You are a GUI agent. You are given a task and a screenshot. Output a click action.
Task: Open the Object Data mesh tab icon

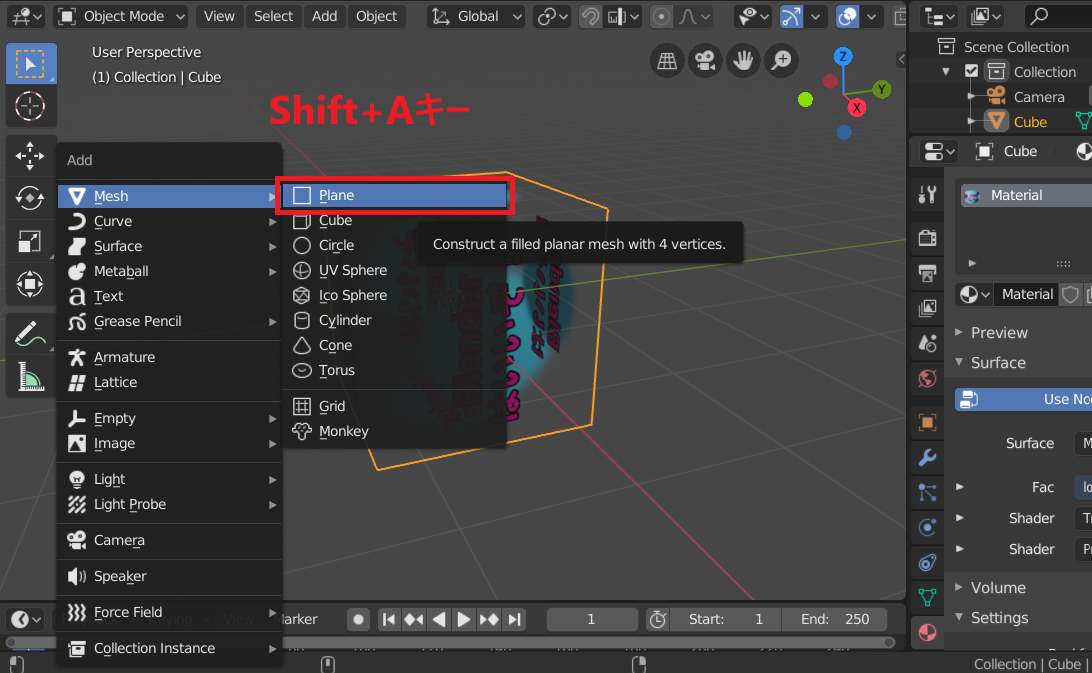click(927, 597)
